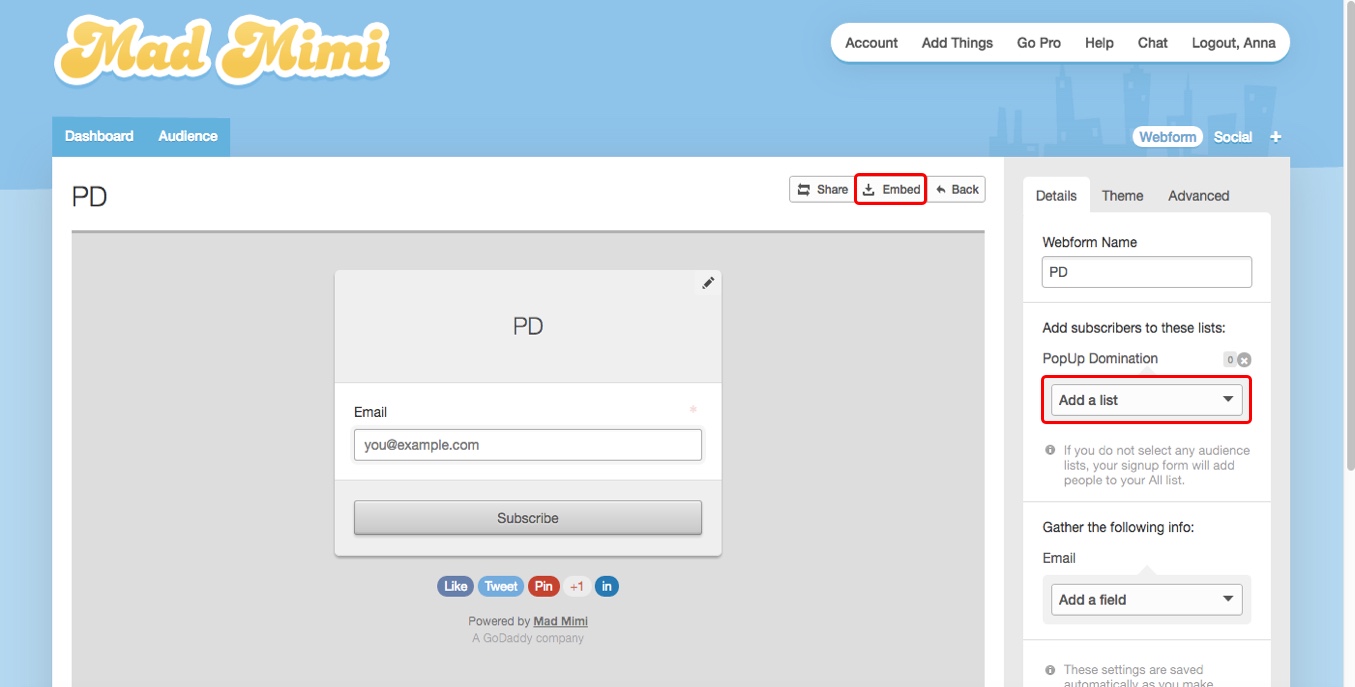Open the Add Things menu
This screenshot has width=1355, height=687.
[957, 43]
